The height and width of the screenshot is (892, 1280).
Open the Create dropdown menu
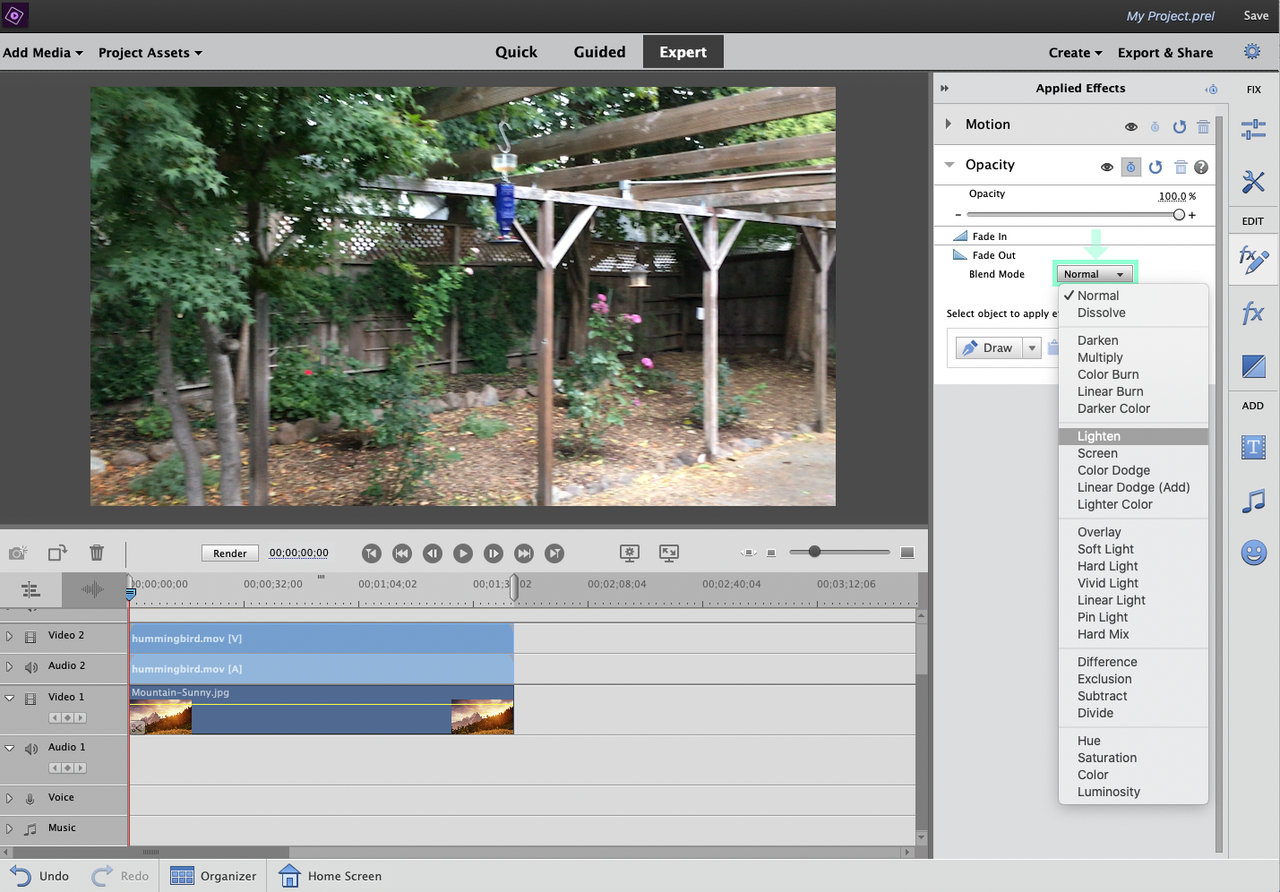click(x=1075, y=52)
